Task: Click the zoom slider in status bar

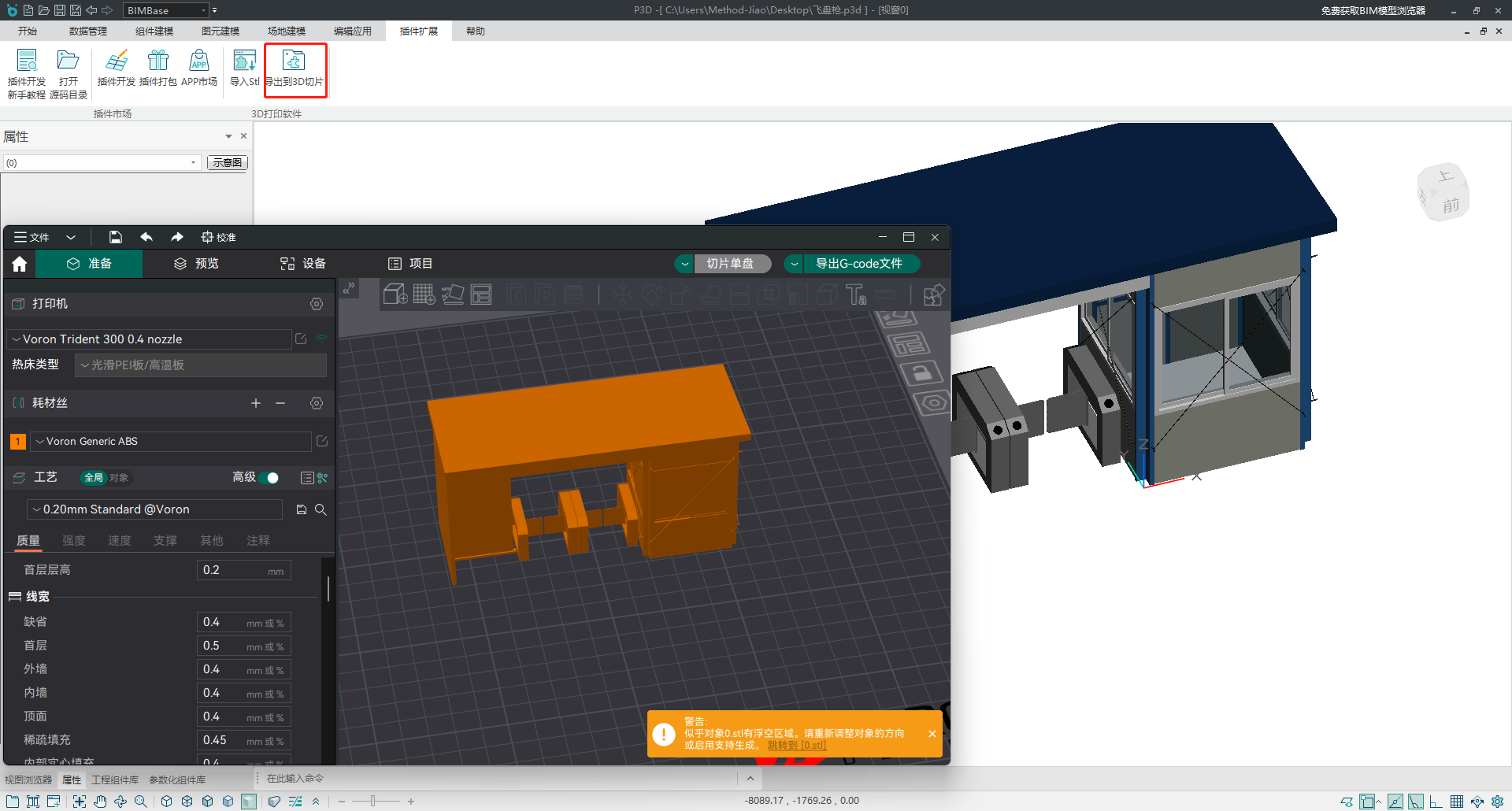Action: (374, 801)
